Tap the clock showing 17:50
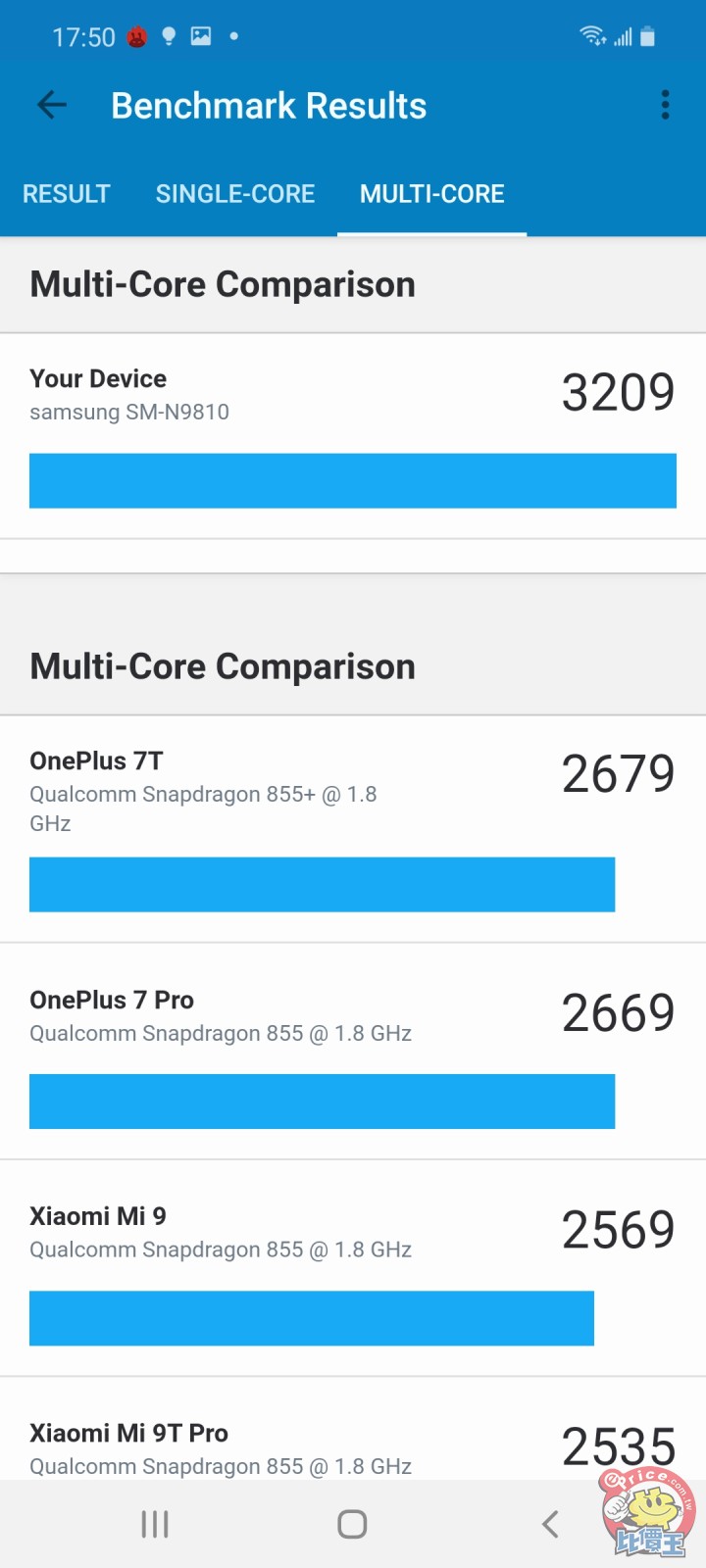Image resolution: width=706 pixels, height=1568 pixels. tap(86, 35)
